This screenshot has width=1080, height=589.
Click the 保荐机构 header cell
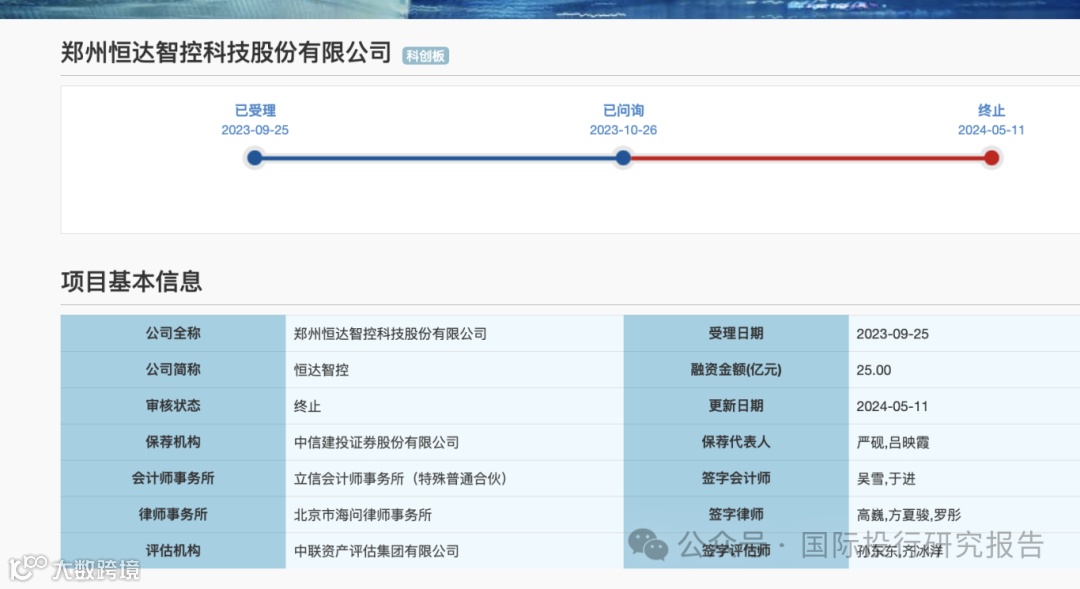pos(173,442)
